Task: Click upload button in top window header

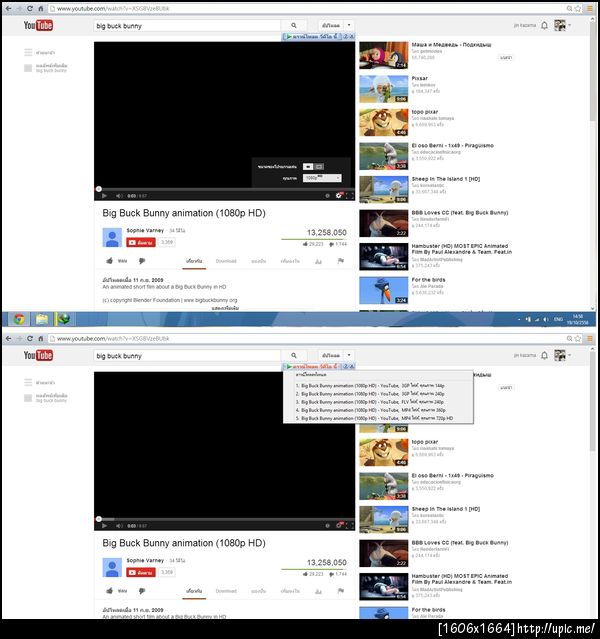Action: (331, 25)
